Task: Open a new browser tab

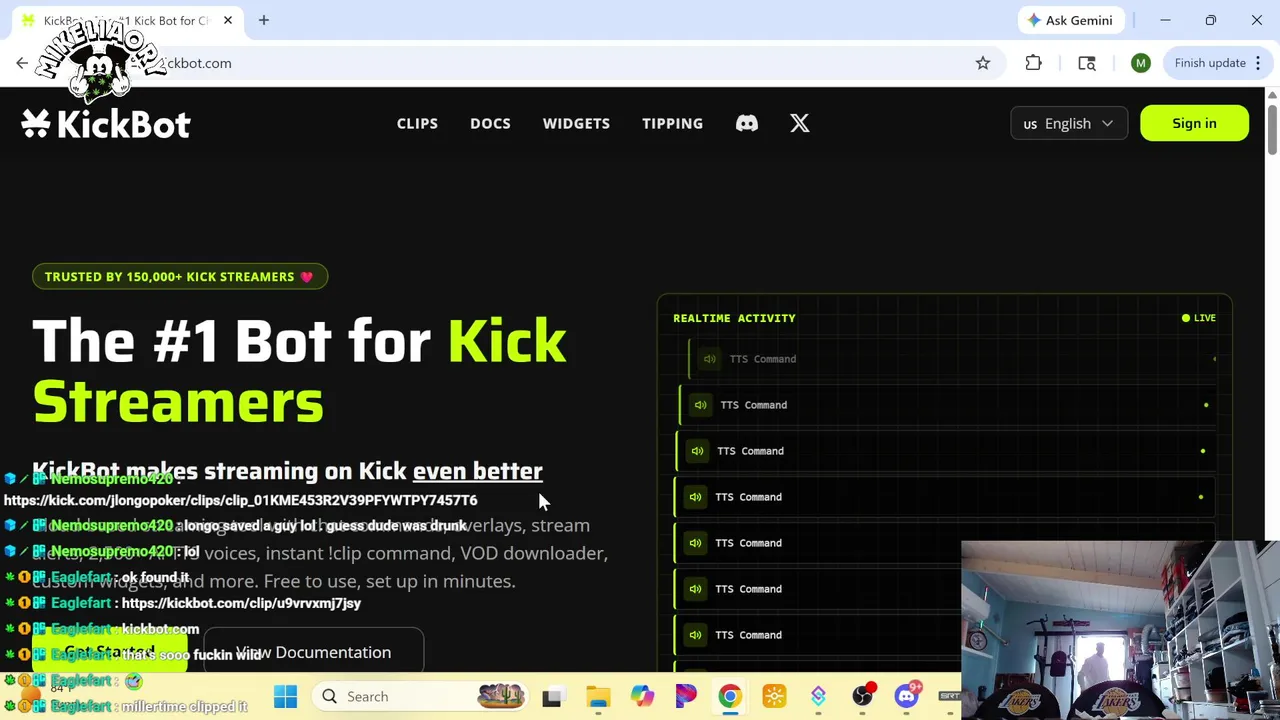Action: (264, 20)
